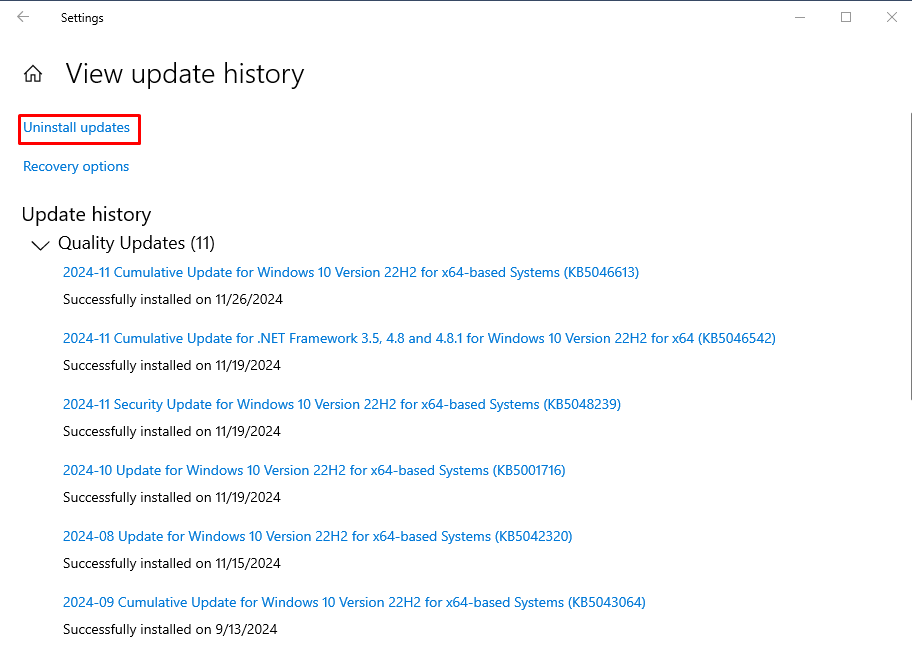This screenshot has height=661, width=912.
Task: Click the Settings window title text
Action: (x=82, y=18)
